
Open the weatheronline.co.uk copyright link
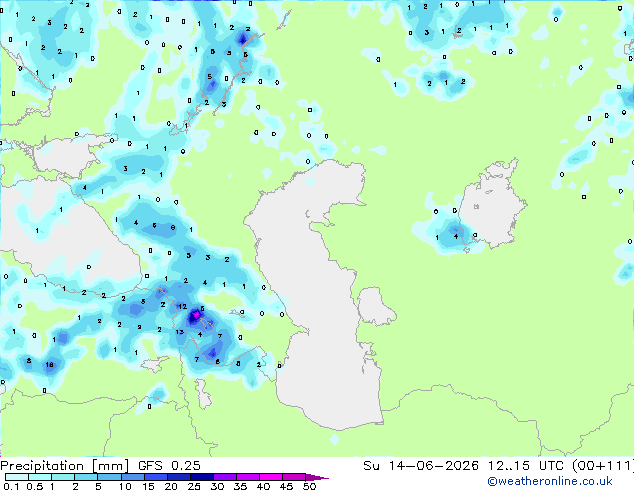pos(550,481)
